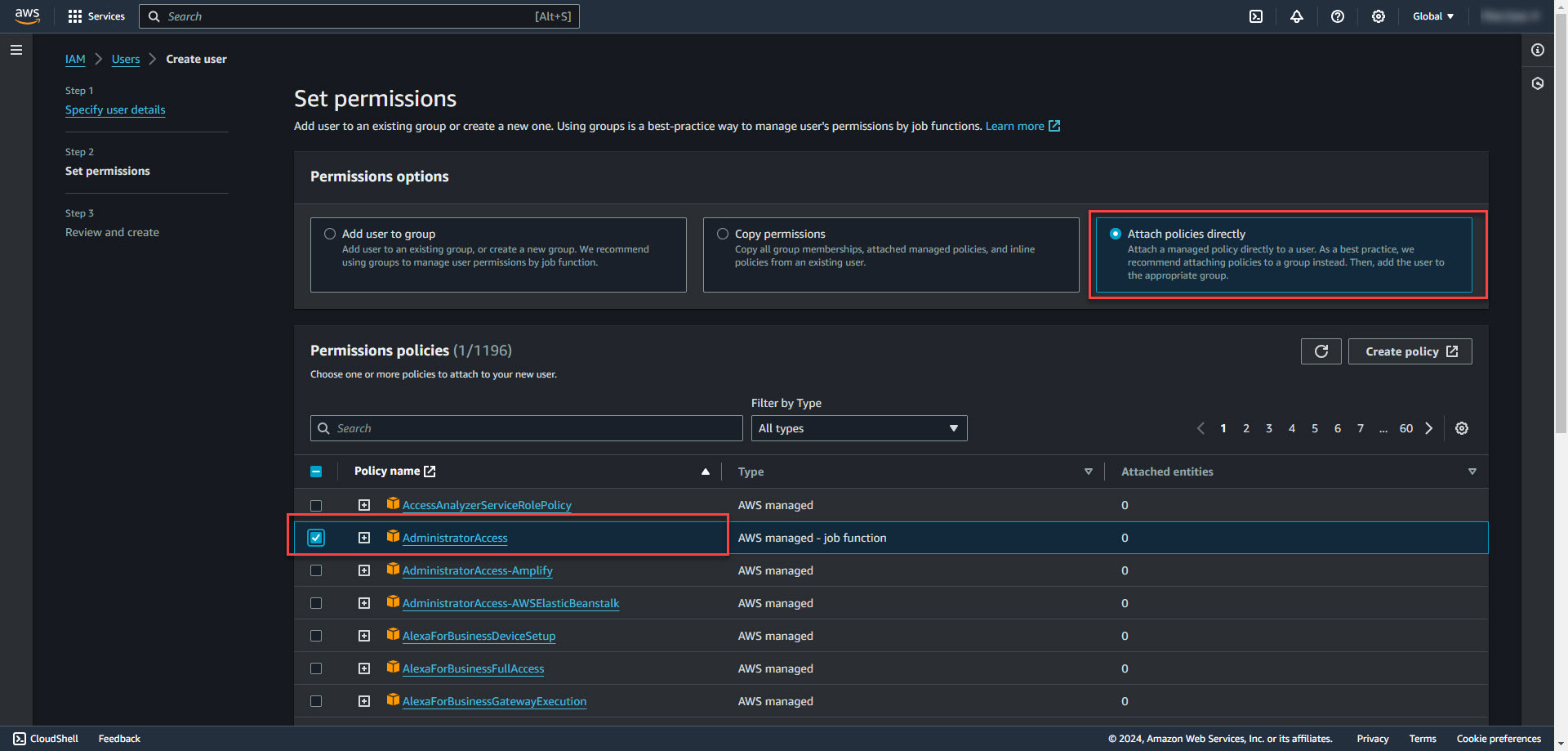Open Policy name external link icon
Screen dimensions: 1568x751
430,472
